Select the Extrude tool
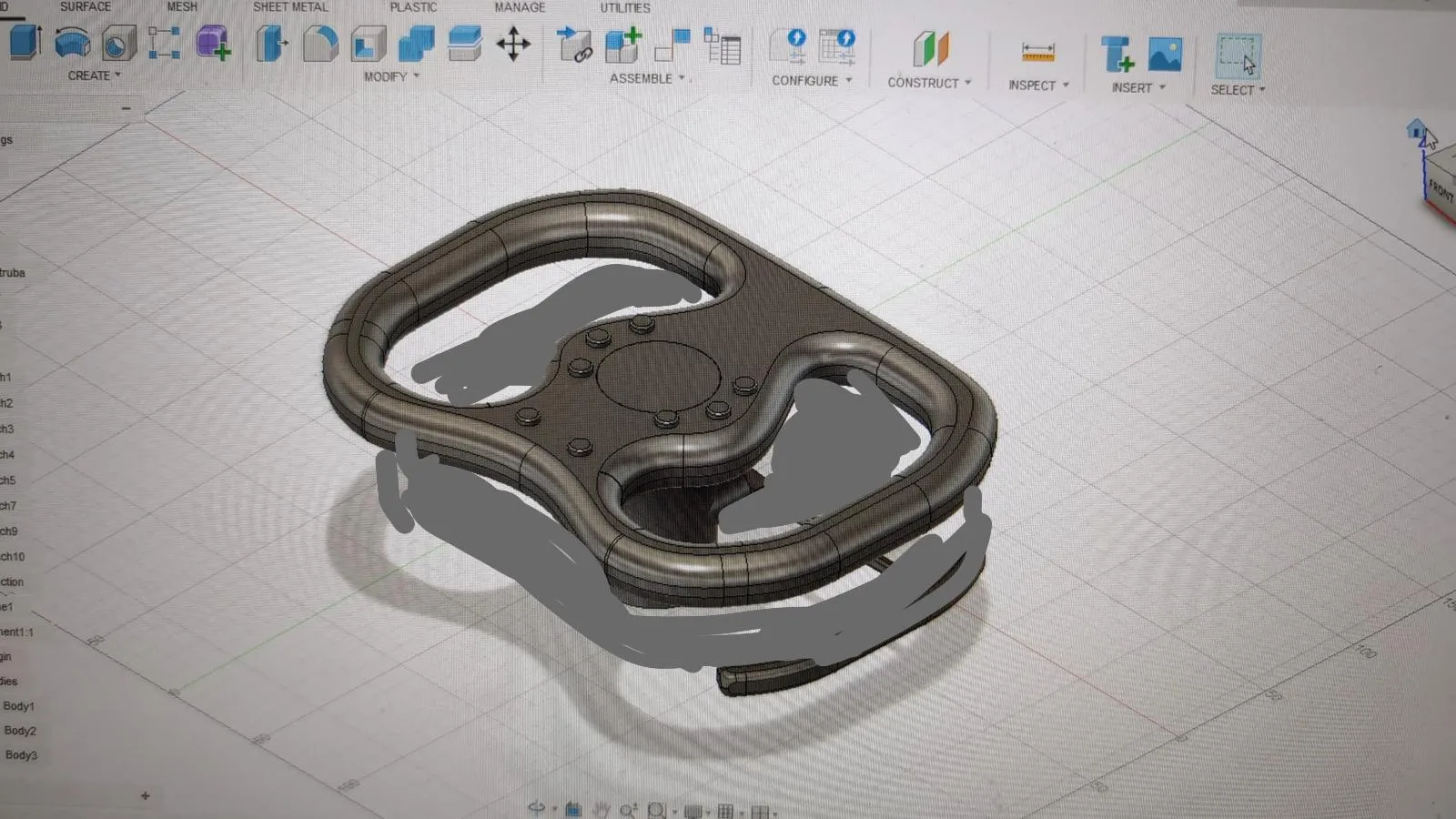The width and height of the screenshot is (1456, 819). pyautogui.click(x=25, y=43)
